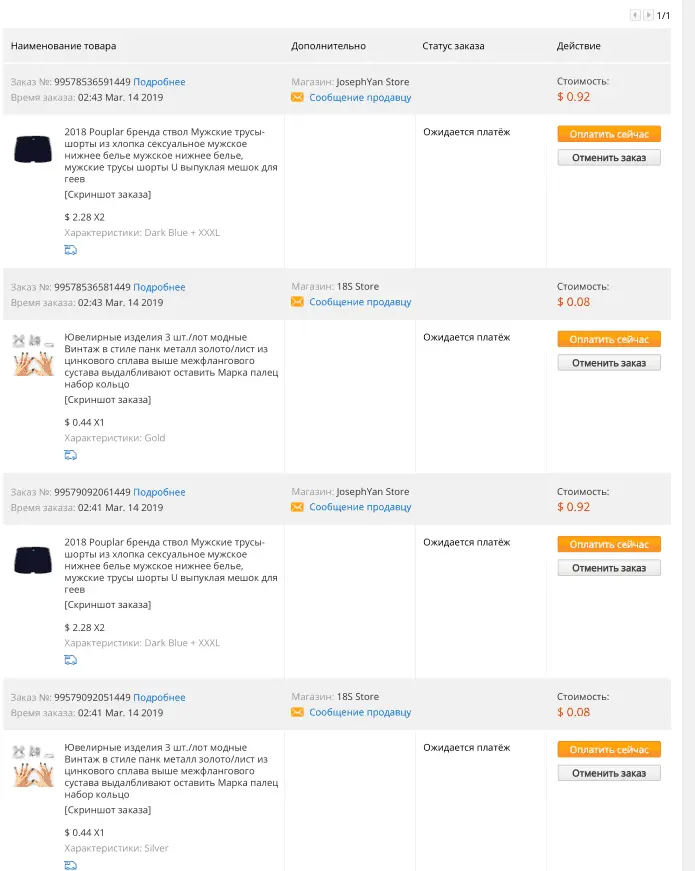This screenshot has height=871, width=695.
Task: Click Отменить заказ for first order
Action: pos(609,158)
